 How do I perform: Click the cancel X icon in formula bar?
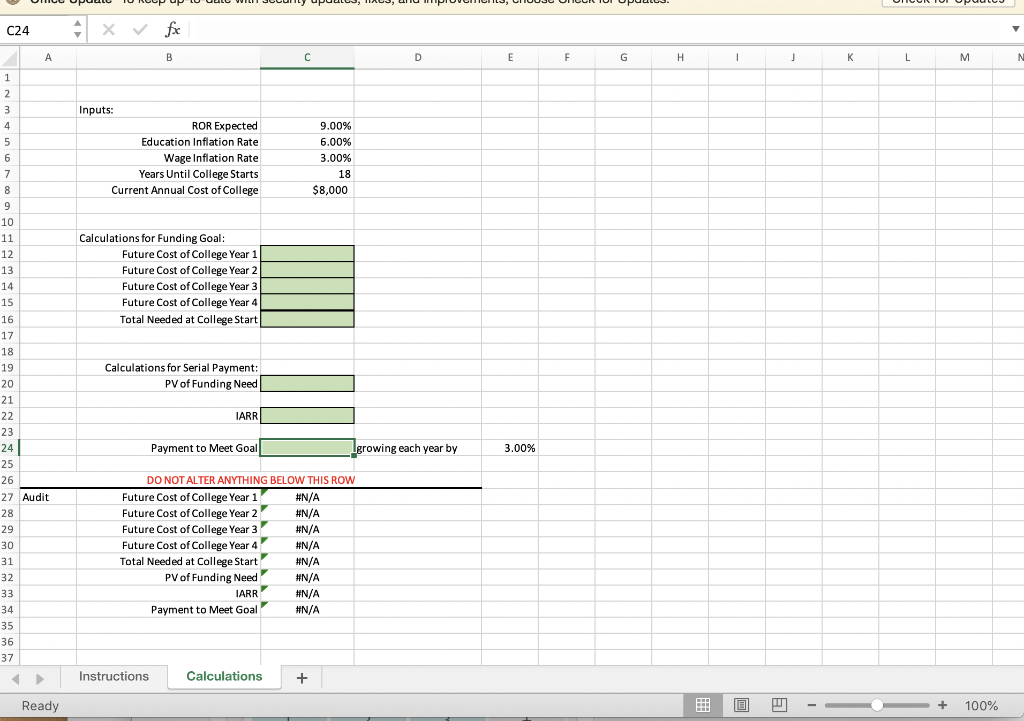[x=108, y=29]
